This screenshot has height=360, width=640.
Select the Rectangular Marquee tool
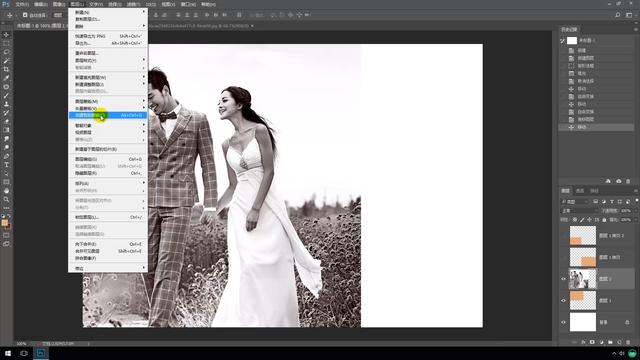pyautogui.click(x=6, y=43)
